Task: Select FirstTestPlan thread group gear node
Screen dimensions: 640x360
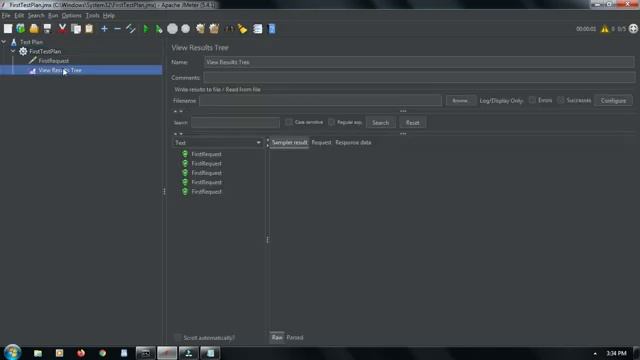Action: (x=45, y=51)
